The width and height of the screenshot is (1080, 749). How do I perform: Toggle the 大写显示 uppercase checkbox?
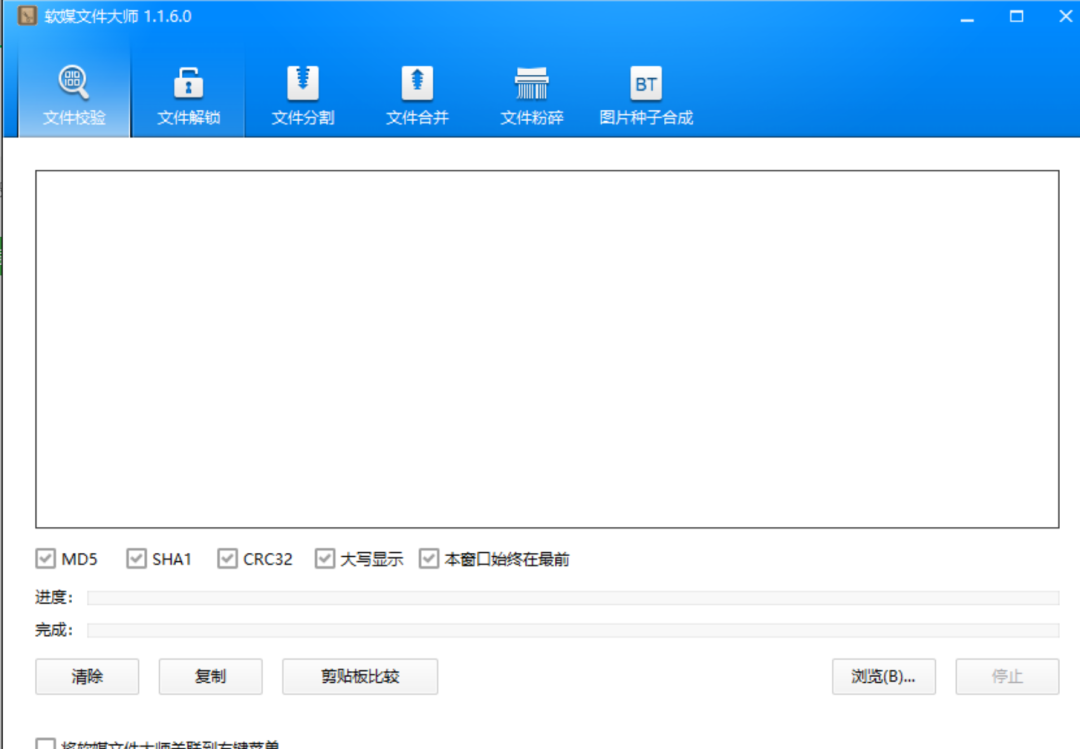point(325,559)
